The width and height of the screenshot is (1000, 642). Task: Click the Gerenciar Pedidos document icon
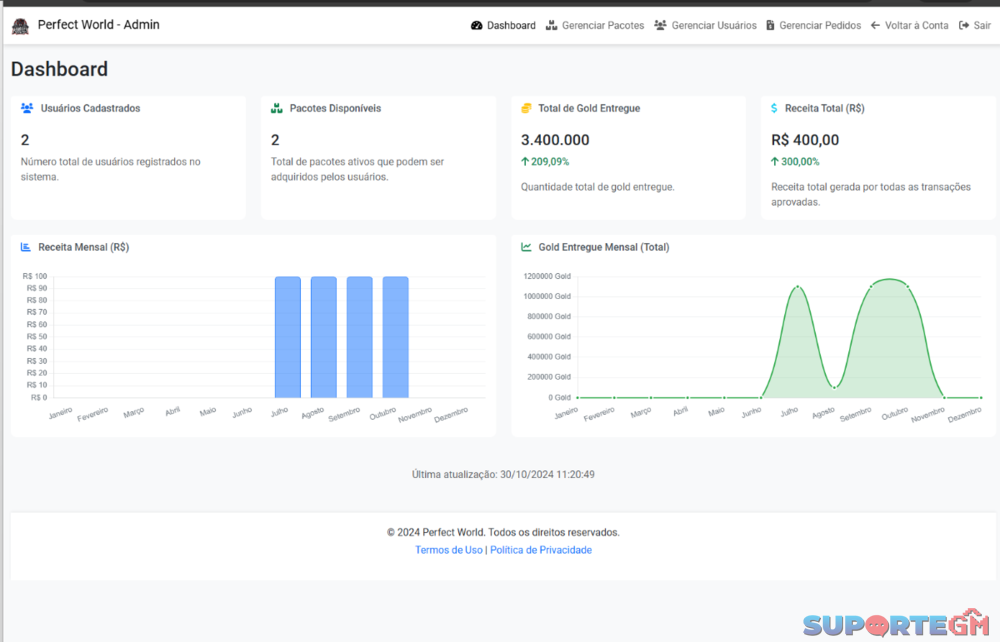[770, 26]
